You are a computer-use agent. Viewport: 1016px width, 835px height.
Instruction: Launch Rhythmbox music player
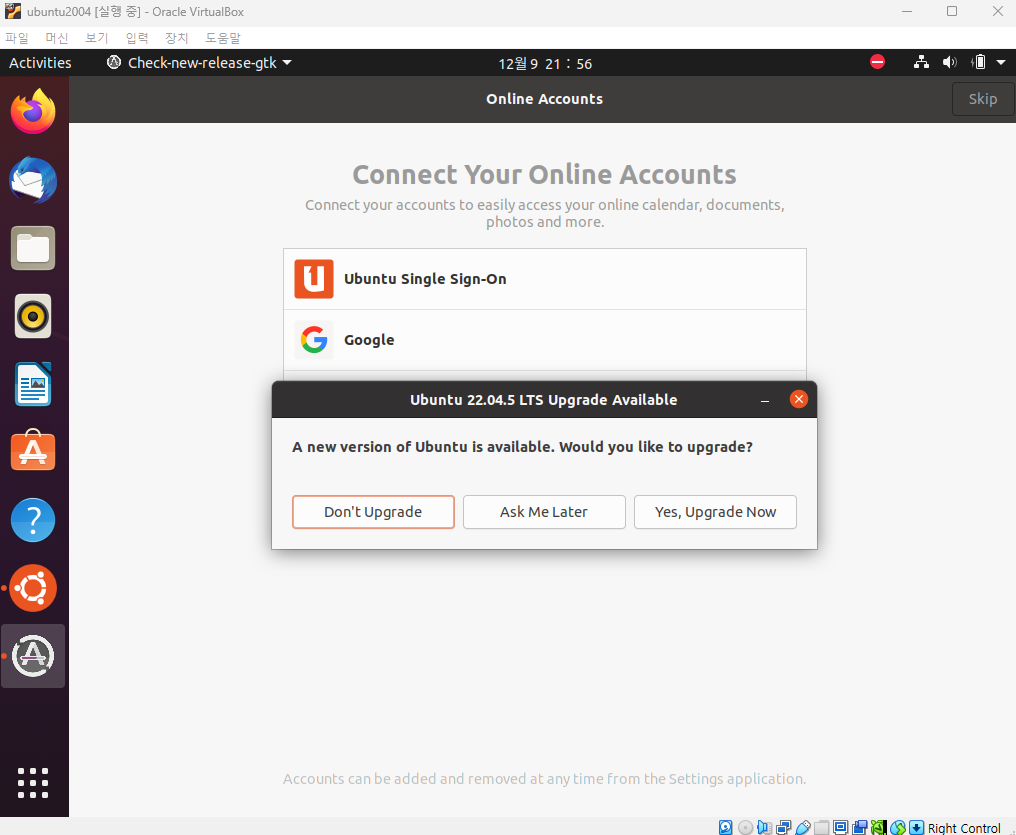click(x=33, y=316)
